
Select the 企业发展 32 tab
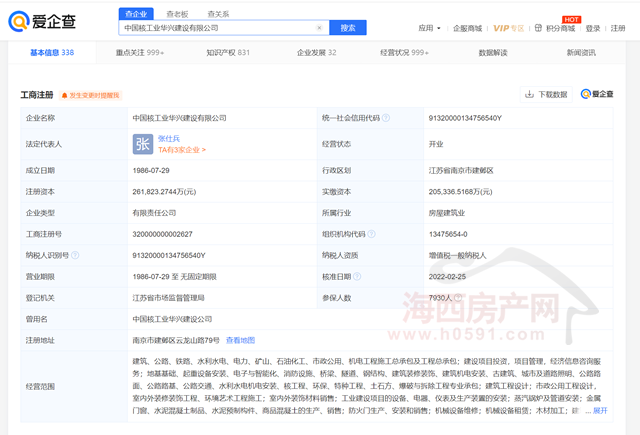click(x=316, y=52)
